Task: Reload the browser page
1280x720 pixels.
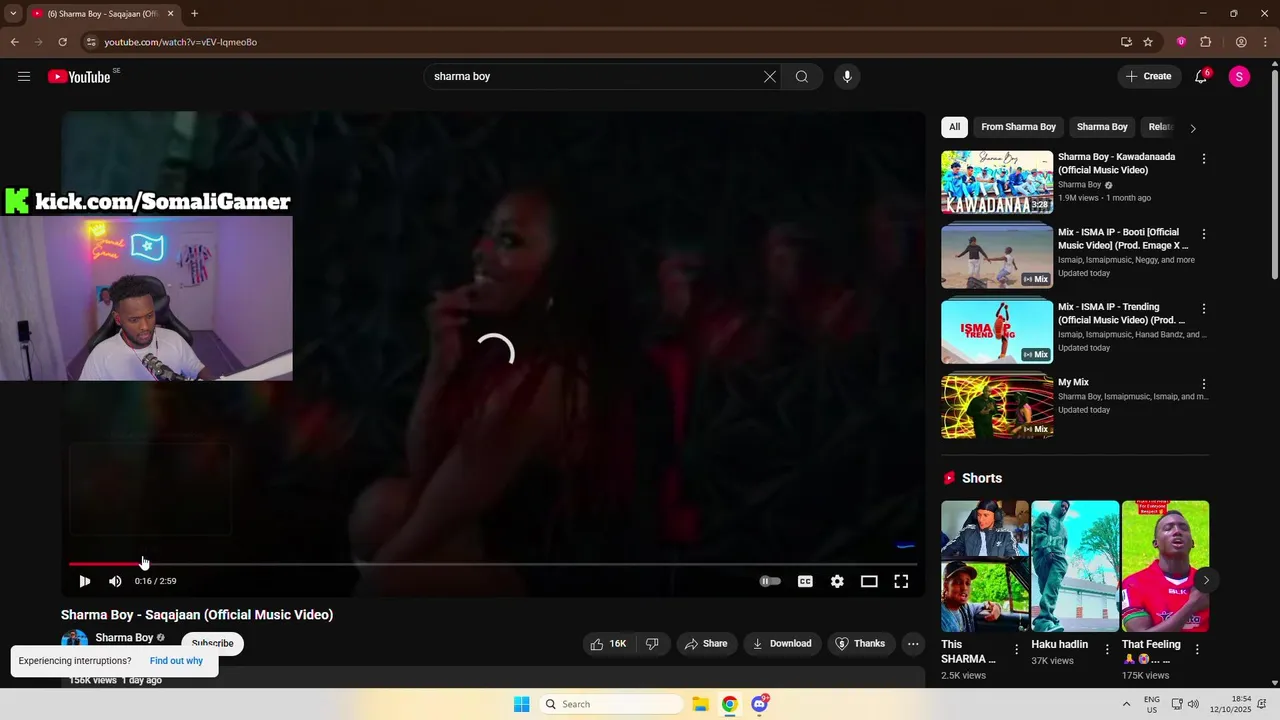Action: 62,42
